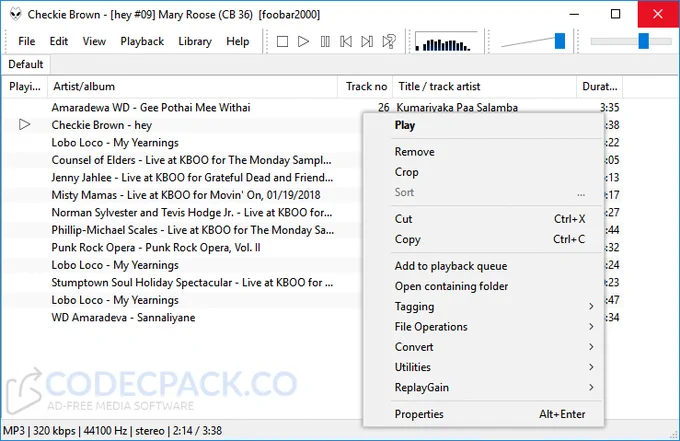The image size is (680, 441).
Task: Skip to the previous track
Action: tap(346, 42)
